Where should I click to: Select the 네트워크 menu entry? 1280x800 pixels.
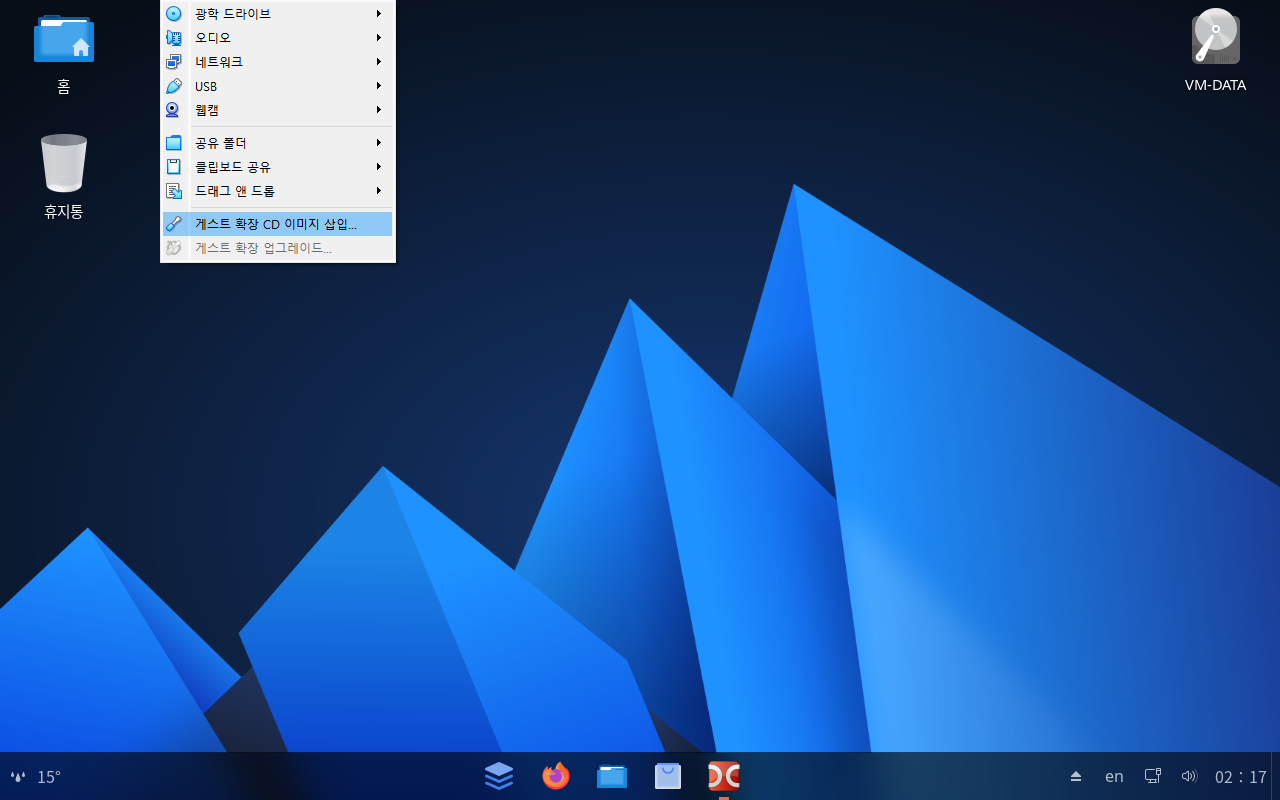(277, 62)
